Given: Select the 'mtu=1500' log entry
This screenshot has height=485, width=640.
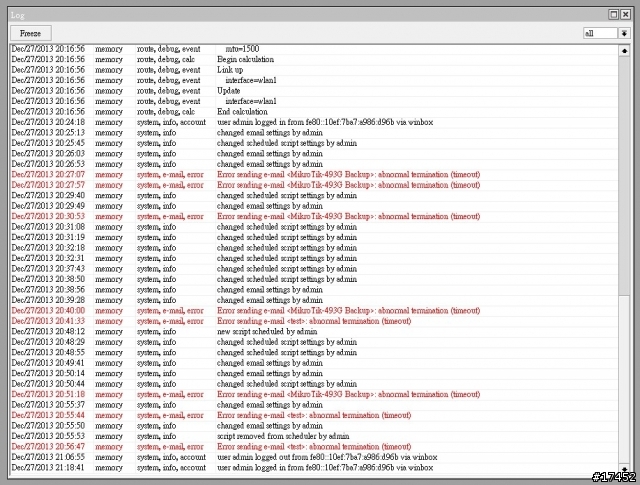Looking at the screenshot, I should click(314, 49).
